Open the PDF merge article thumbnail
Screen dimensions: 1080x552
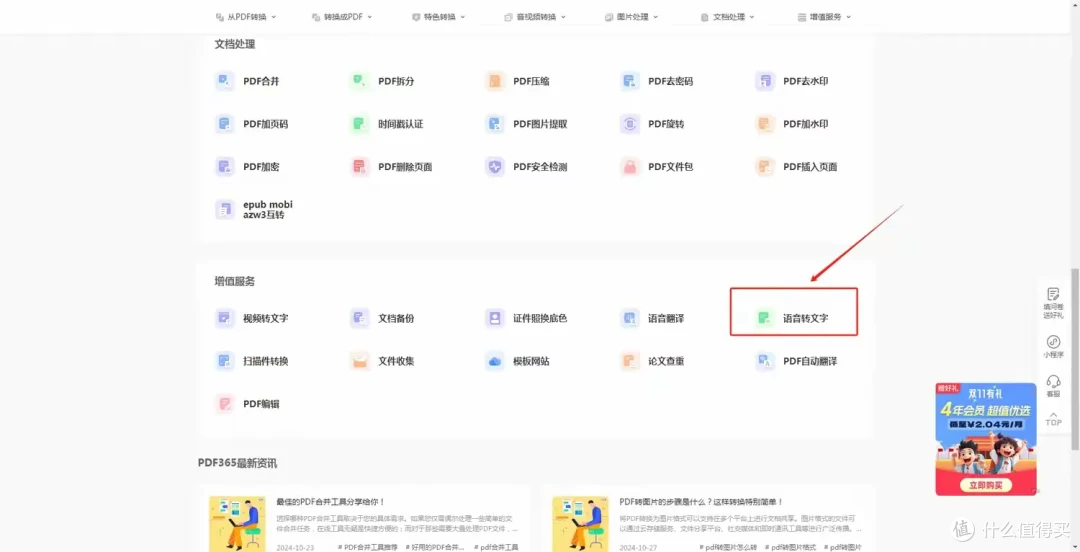pos(237,524)
